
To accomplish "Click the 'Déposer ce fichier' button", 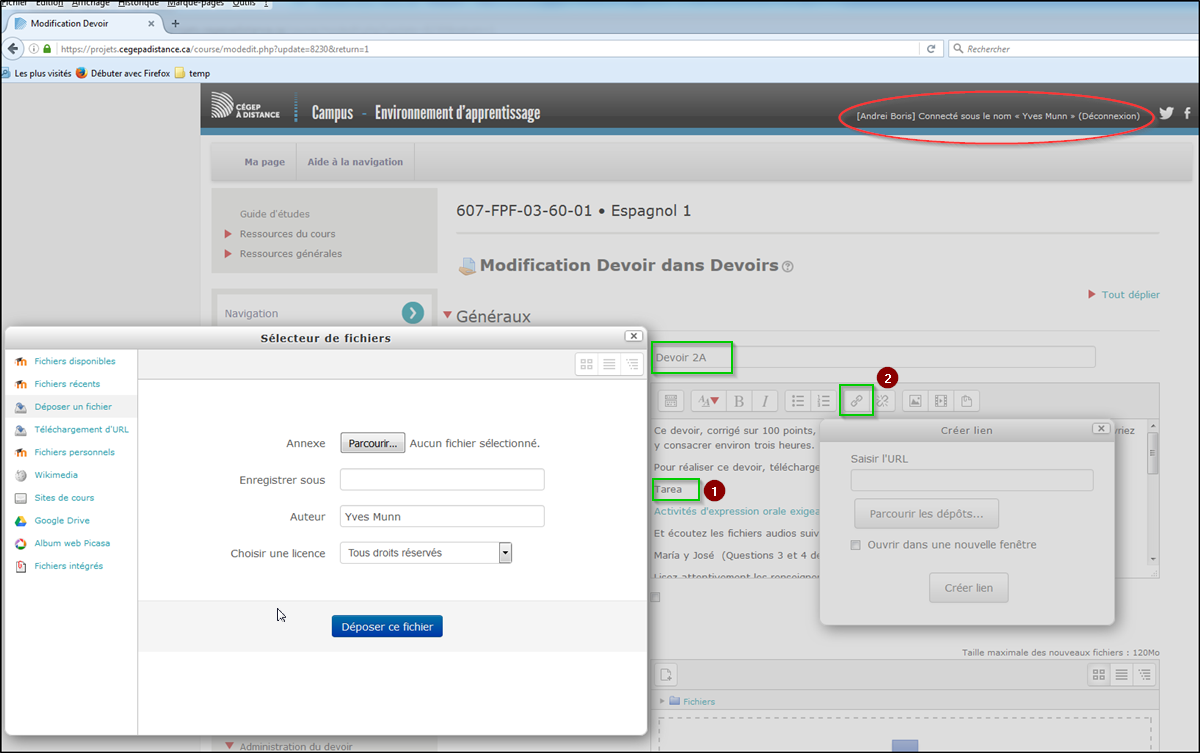I will [387, 627].
